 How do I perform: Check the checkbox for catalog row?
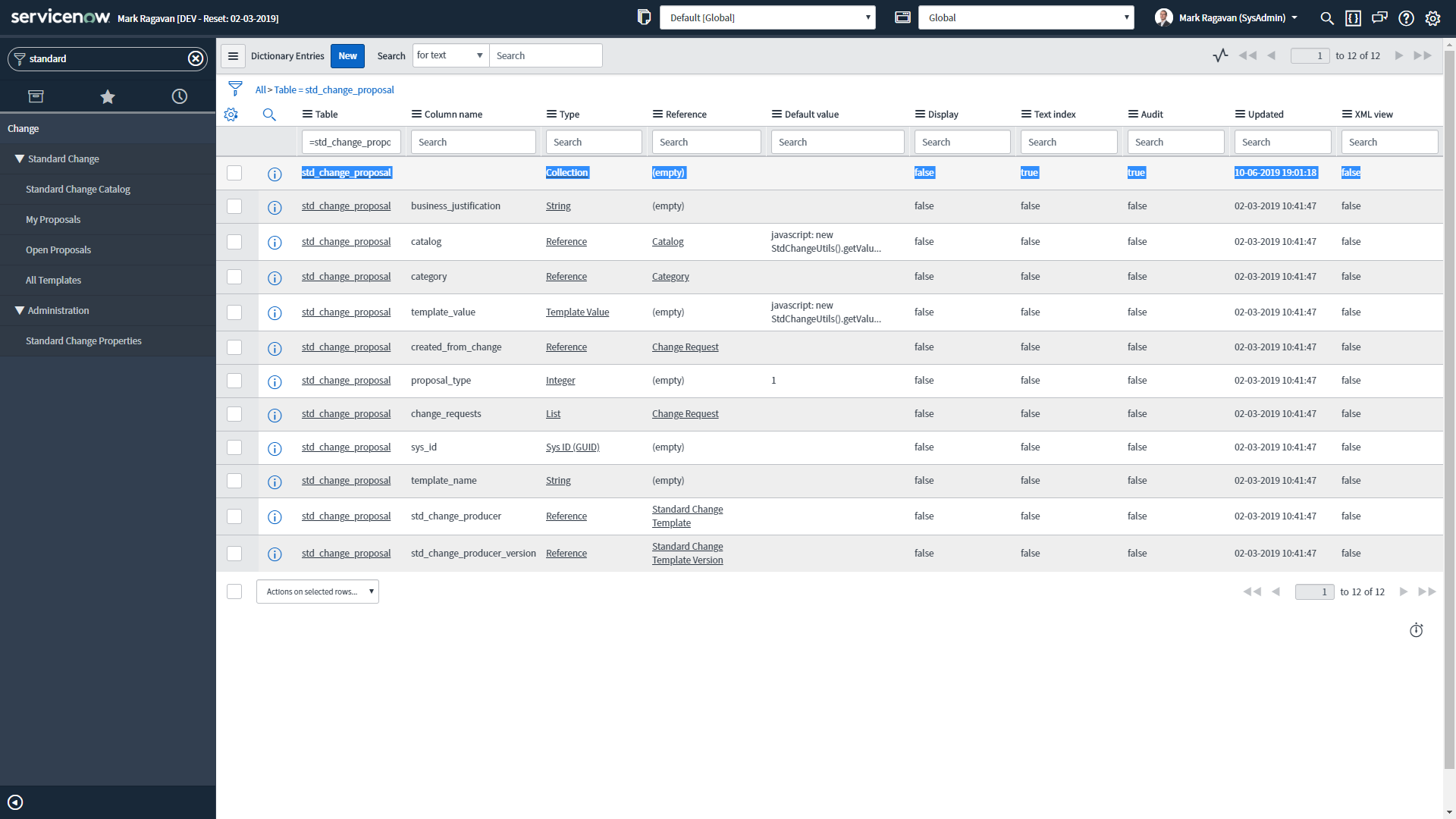[234, 242]
